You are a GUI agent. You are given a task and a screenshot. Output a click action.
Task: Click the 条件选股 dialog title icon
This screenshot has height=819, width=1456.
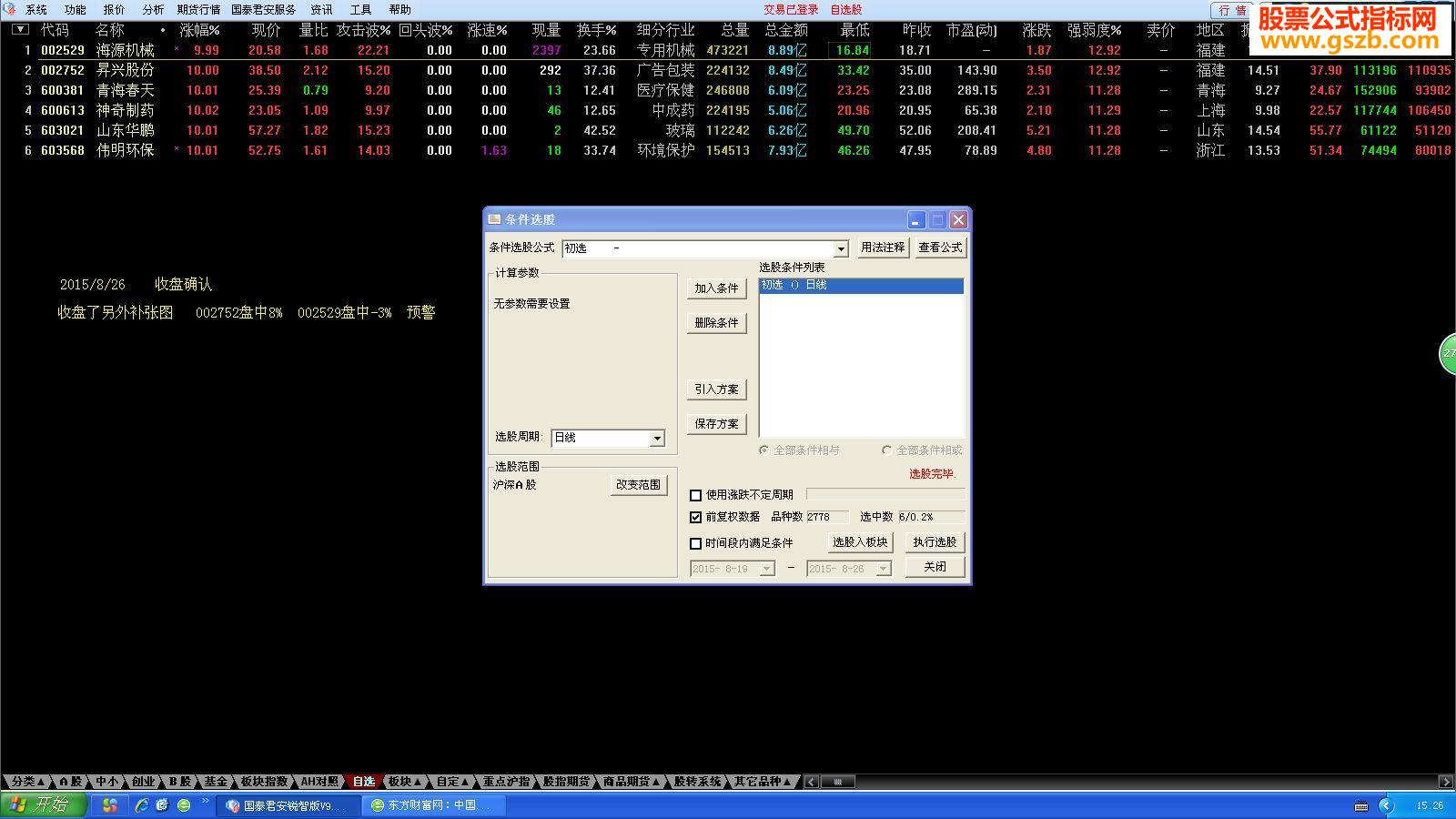click(x=494, y=219)
